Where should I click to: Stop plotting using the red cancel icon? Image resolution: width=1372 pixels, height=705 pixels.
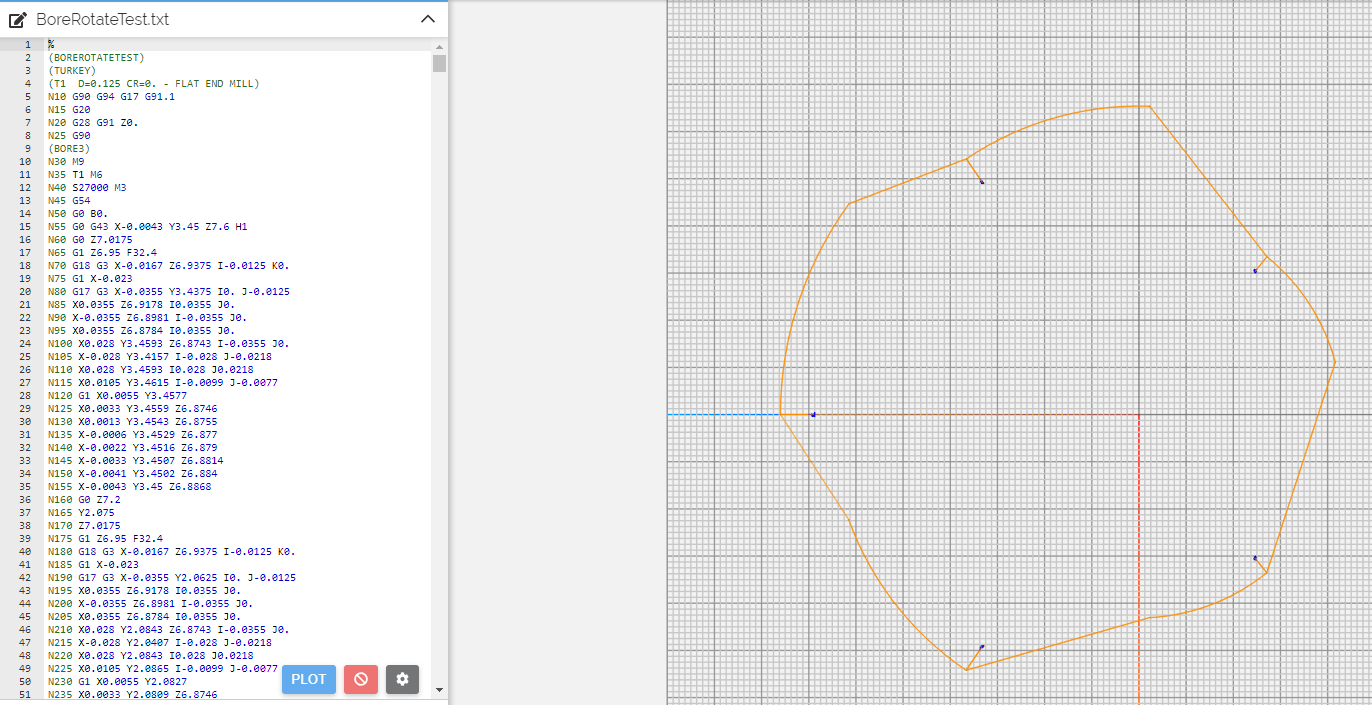(x=360, y=679)
